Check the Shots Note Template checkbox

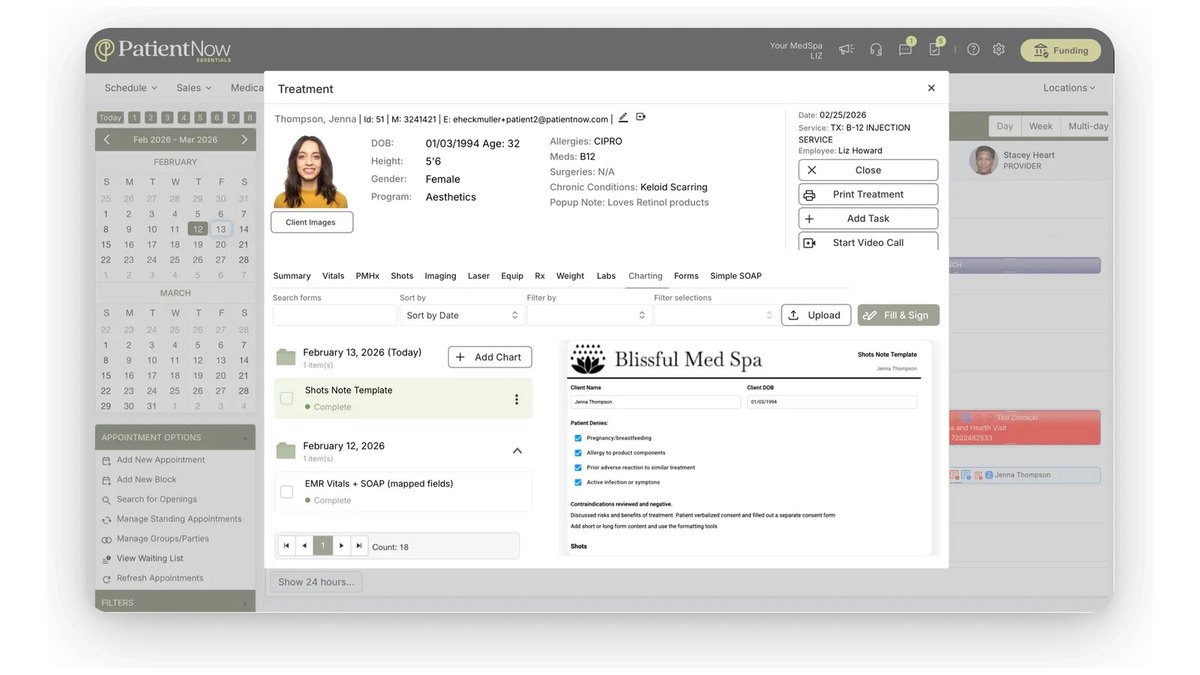point(287,398)
